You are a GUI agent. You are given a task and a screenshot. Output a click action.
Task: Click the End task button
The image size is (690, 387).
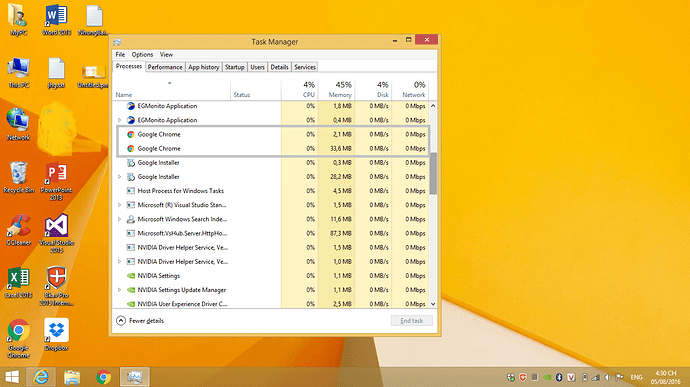(411, 321)
